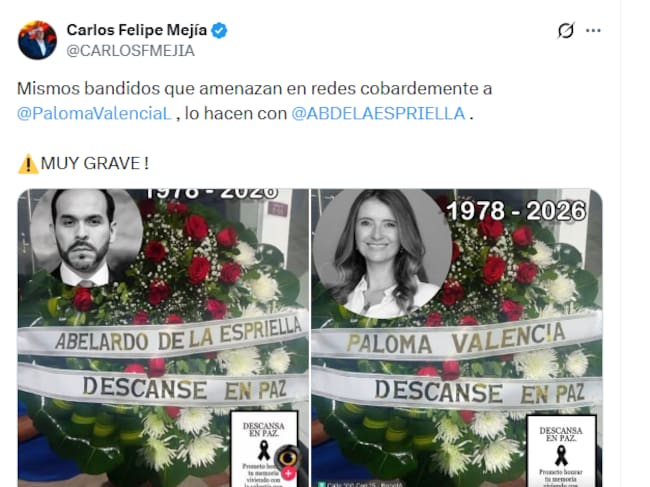Open Carlos Felipe Mejía's profile avatar
The width and height of the screenshot is (650, 487).
[37, 40]
